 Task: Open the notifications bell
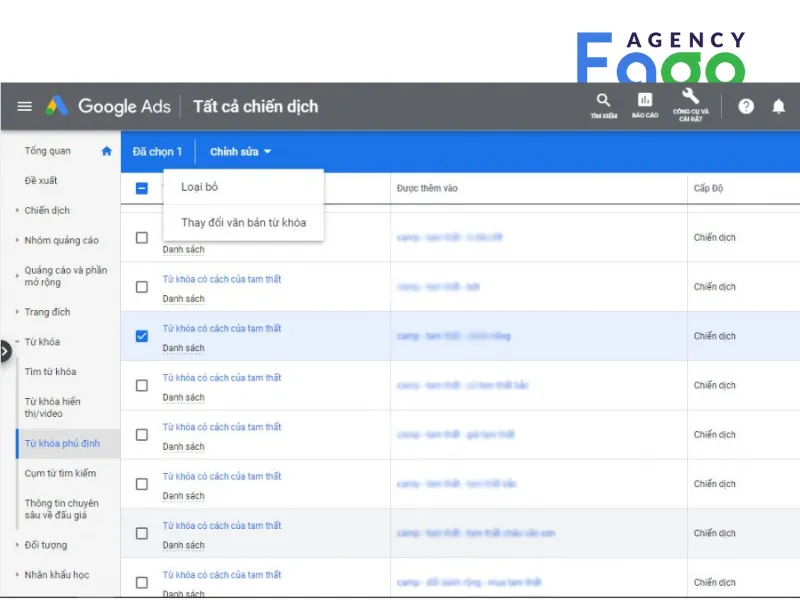778,107
